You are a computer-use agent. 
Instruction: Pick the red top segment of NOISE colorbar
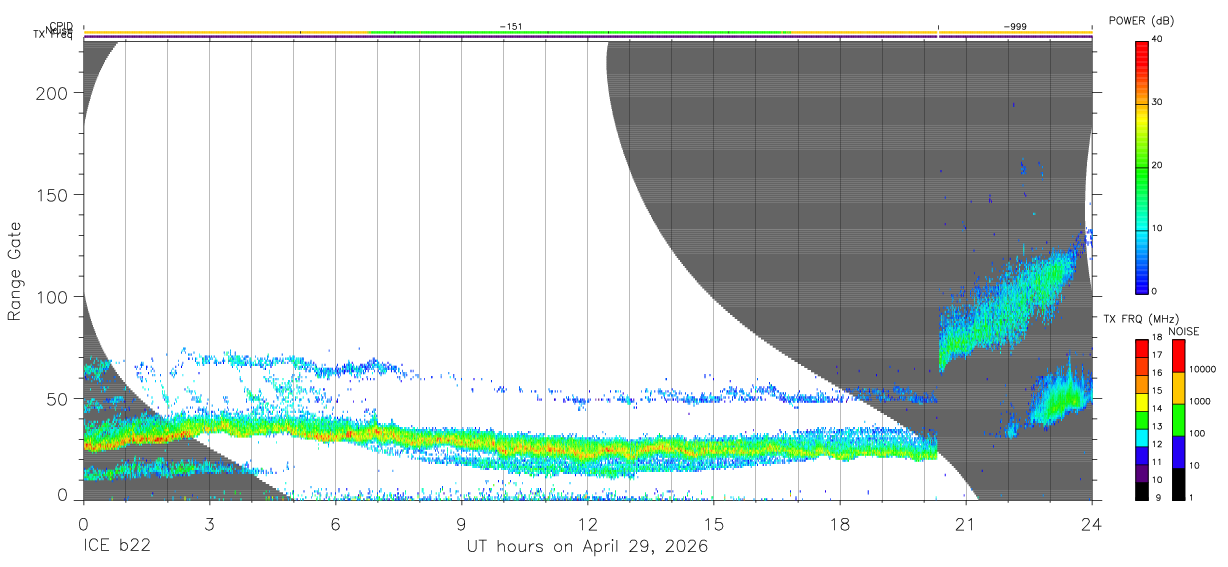click(x=1178, y=356)
